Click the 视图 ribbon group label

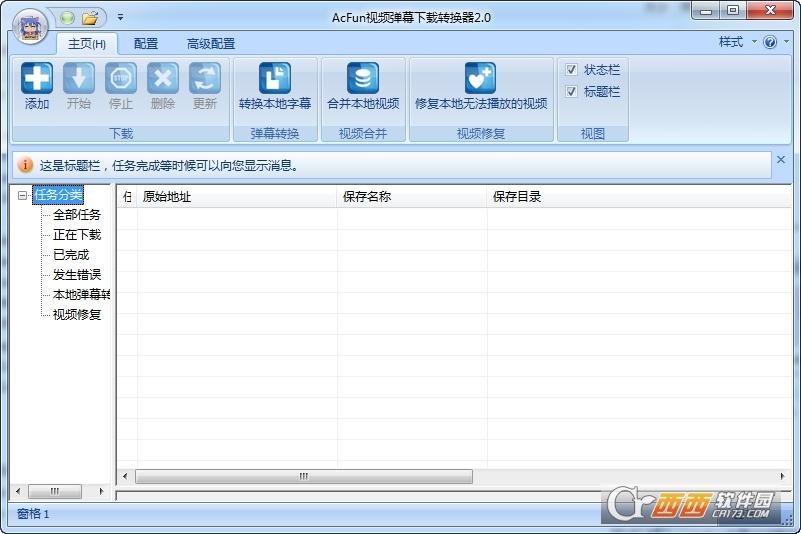click(593, 134)
